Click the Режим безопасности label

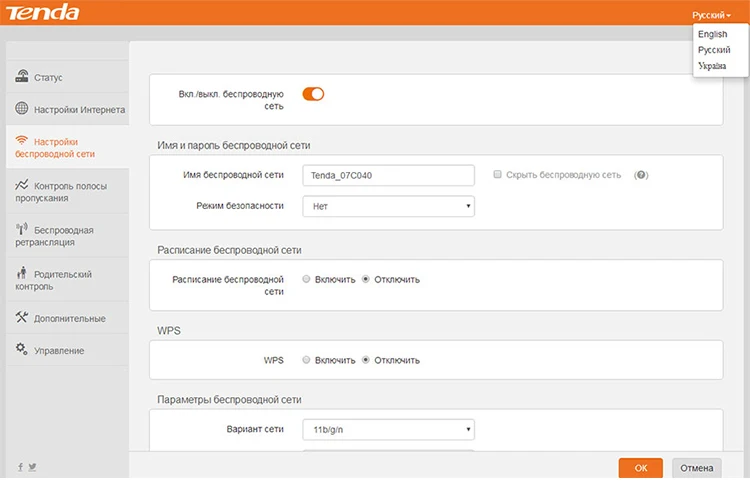click(240, 206)
